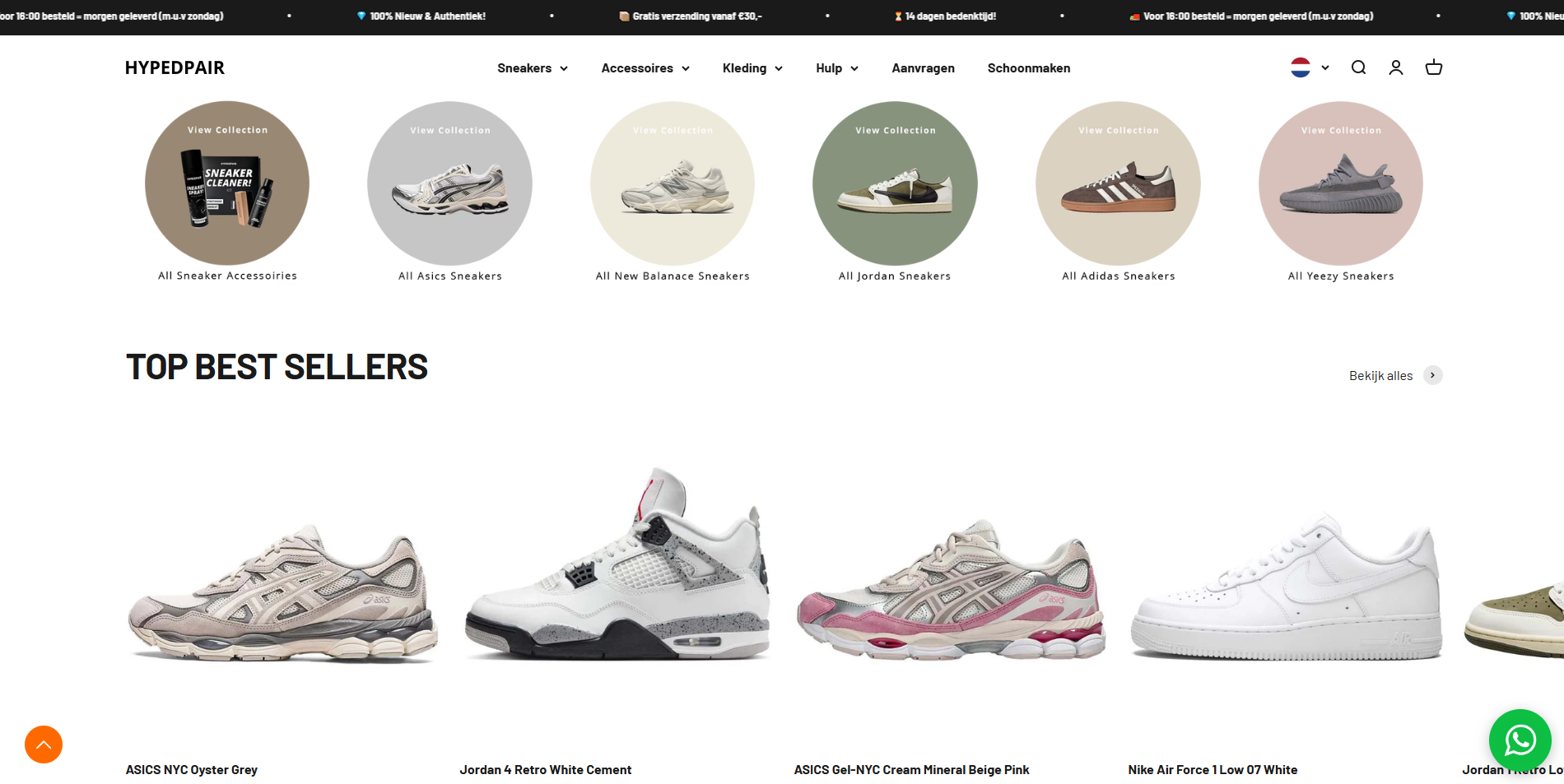Click the WhatsApp chat button

point(1520,740)
